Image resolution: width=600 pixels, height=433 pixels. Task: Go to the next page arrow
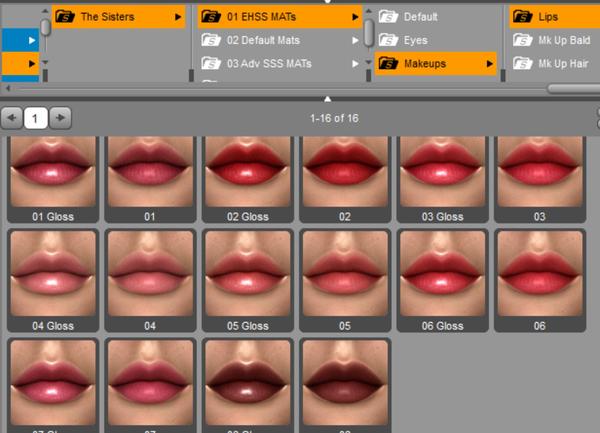tap(60, 118)
